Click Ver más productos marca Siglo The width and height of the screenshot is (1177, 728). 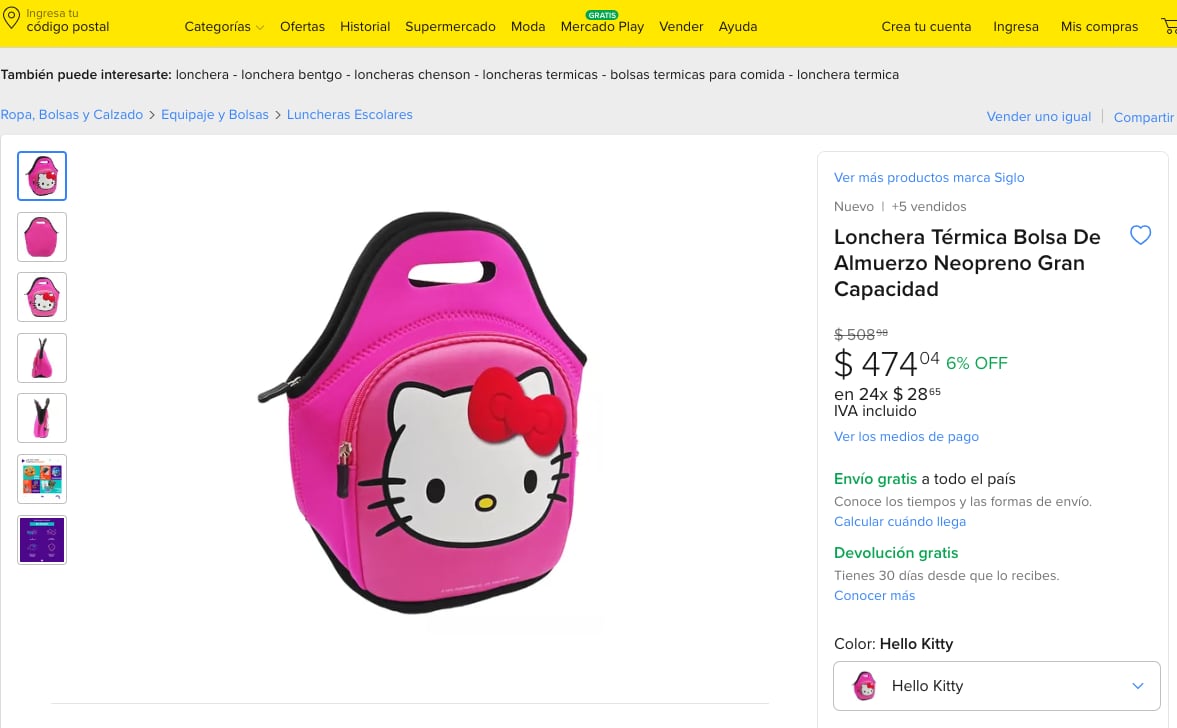click(x=929, y=177)
